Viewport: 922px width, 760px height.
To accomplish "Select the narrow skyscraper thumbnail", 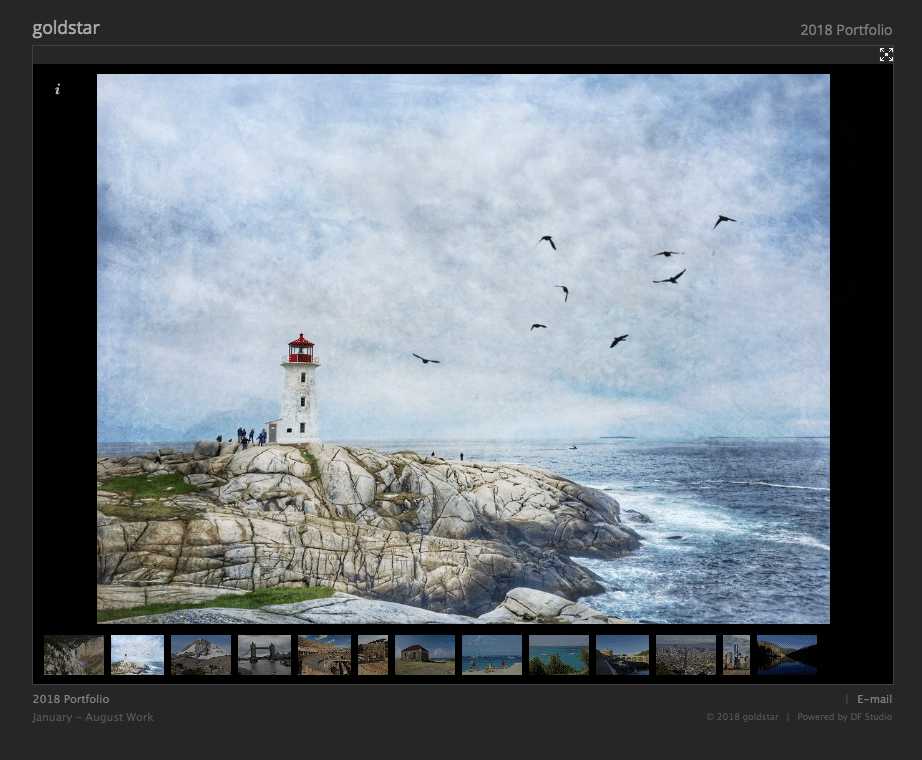I will coord(736,655).
